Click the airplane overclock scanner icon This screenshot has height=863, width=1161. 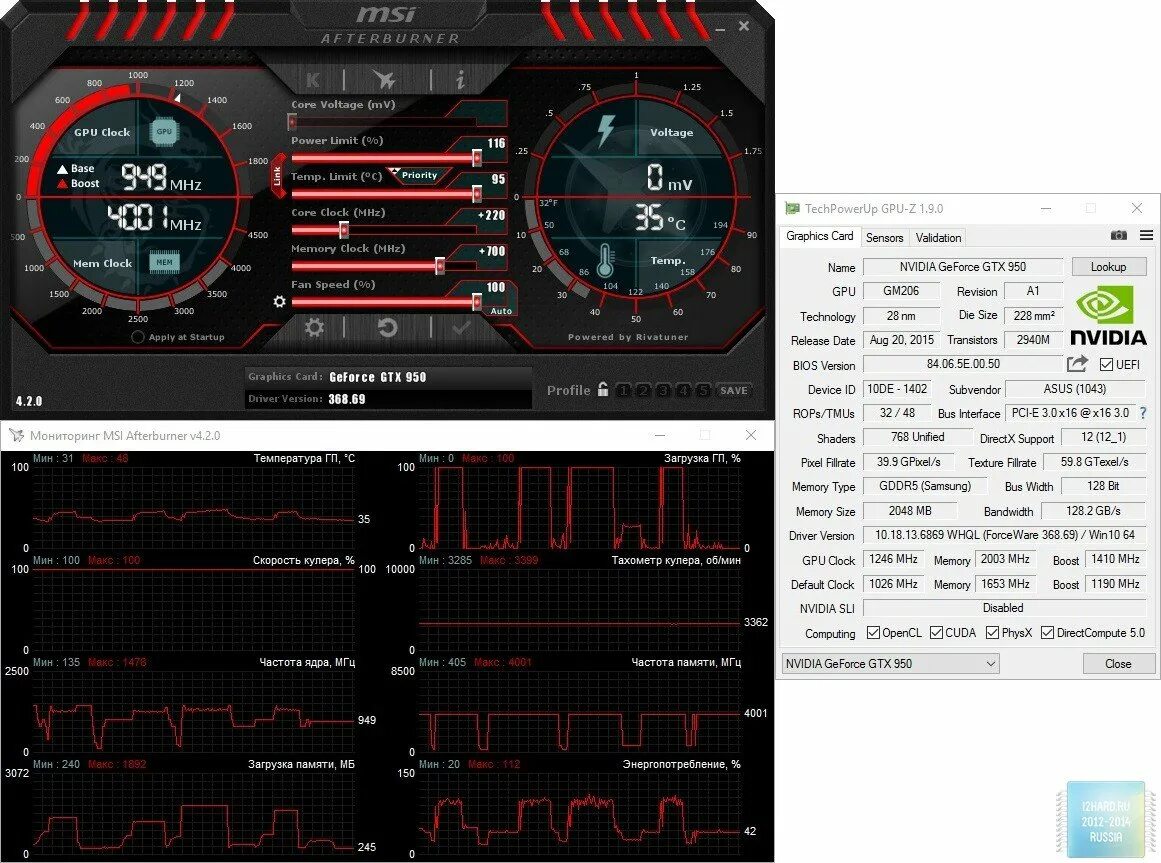(384, 79)
